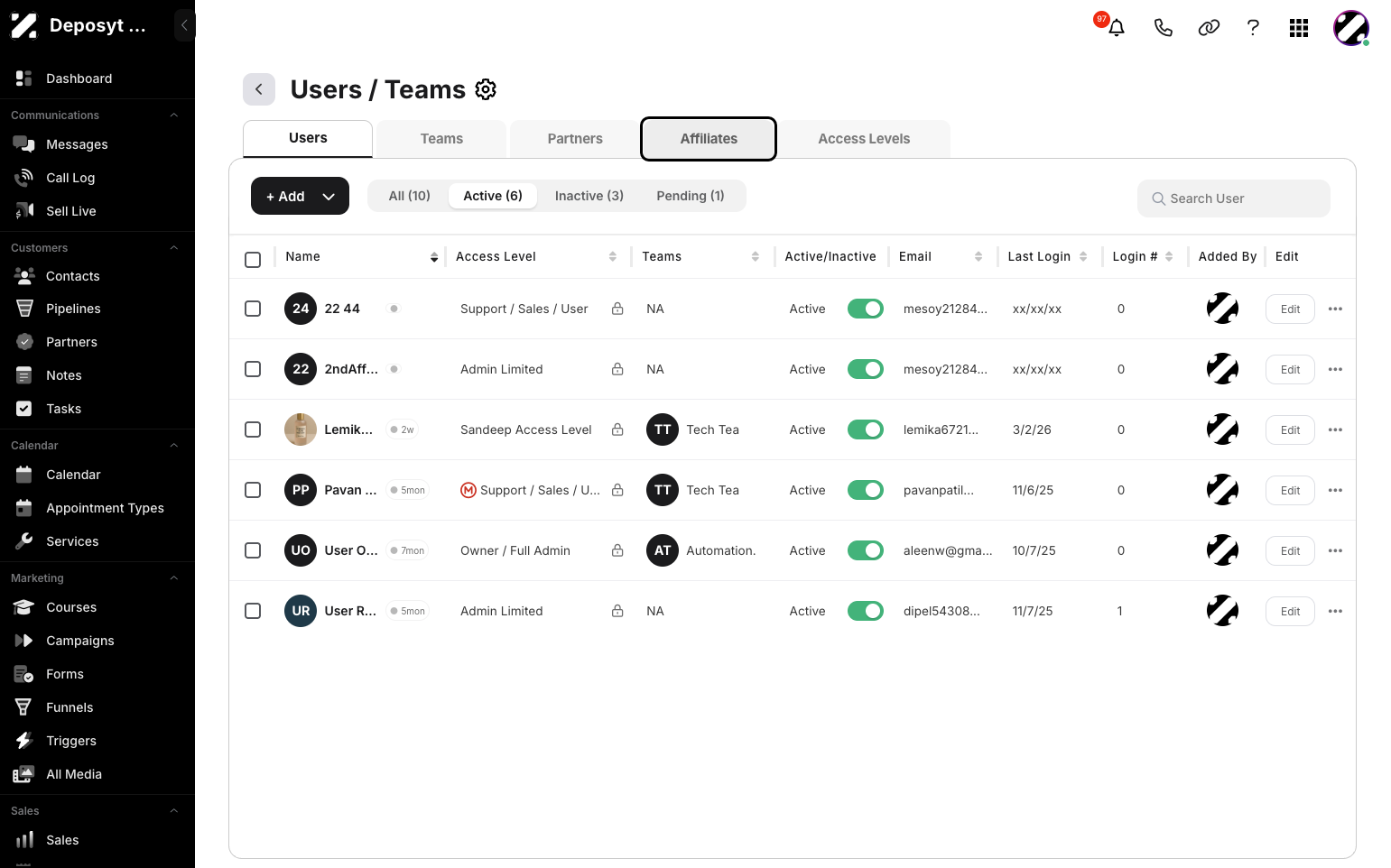Click Edit for user 22 44
This screenshot has height=868, width=1391.
[1290, 309]
